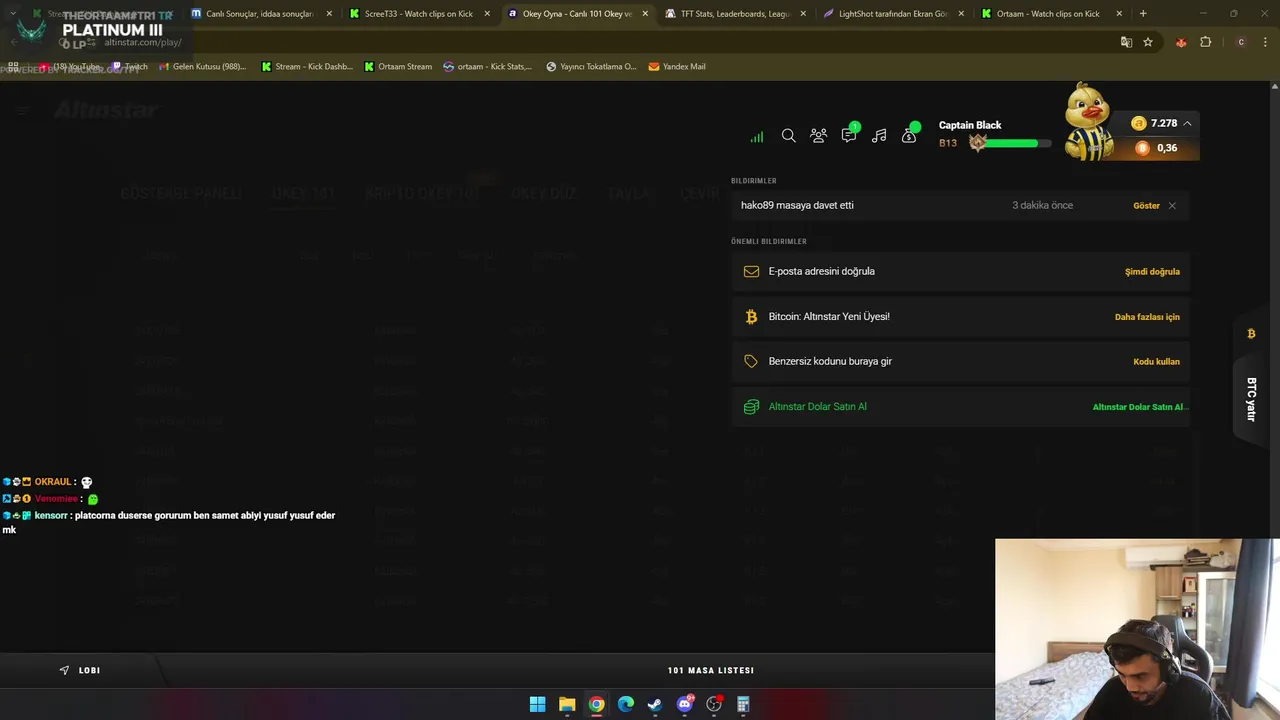
Task: Bookmark this page with star icon
Action: click(1148, 42)
